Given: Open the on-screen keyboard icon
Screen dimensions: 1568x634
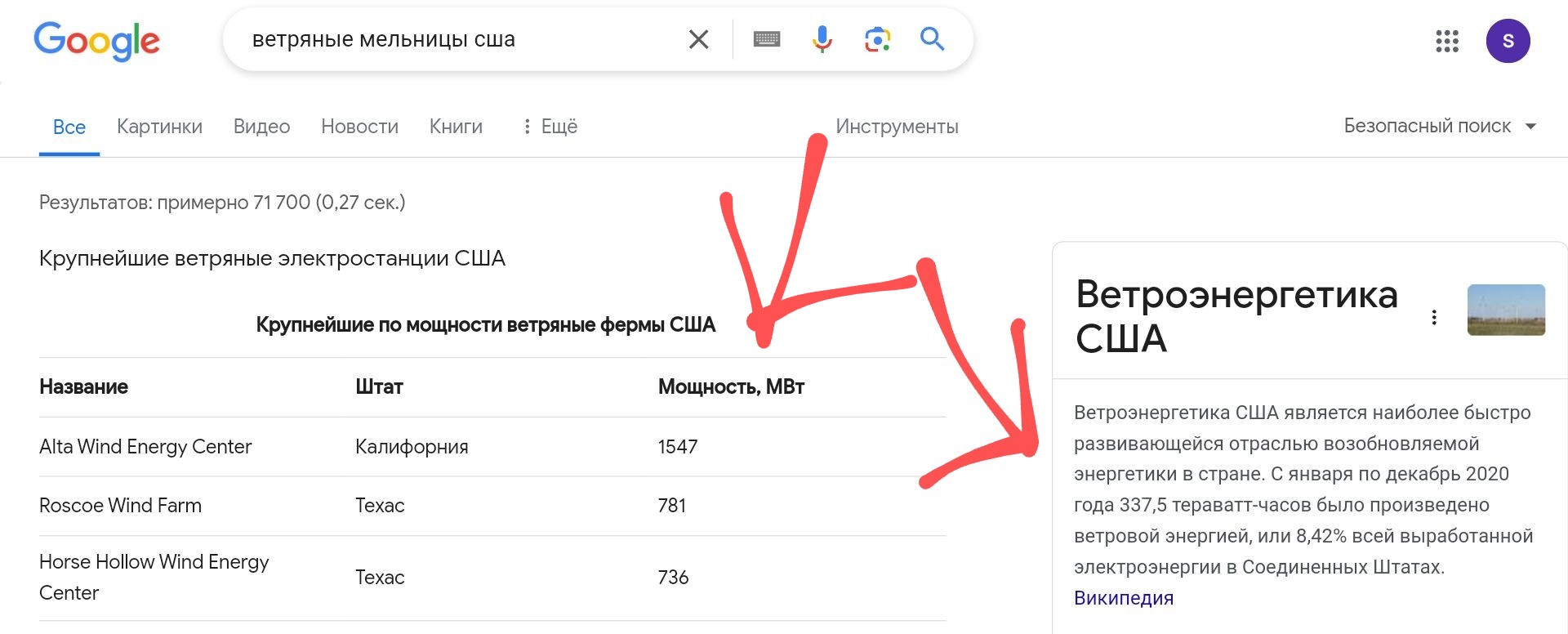Looking at the screenshot, I should click(766, 39).
